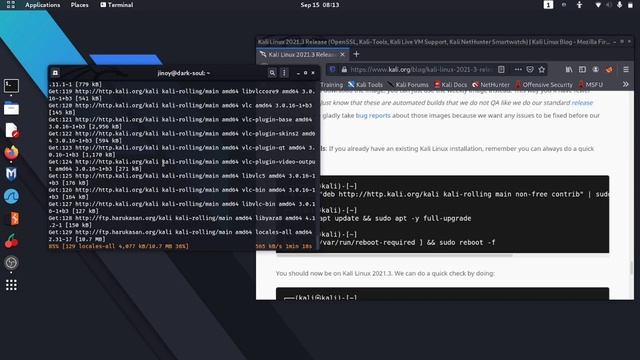Open the Kali Forums bookmark
640x360 pixels.
pyautogui.click(x=408, y=84)
